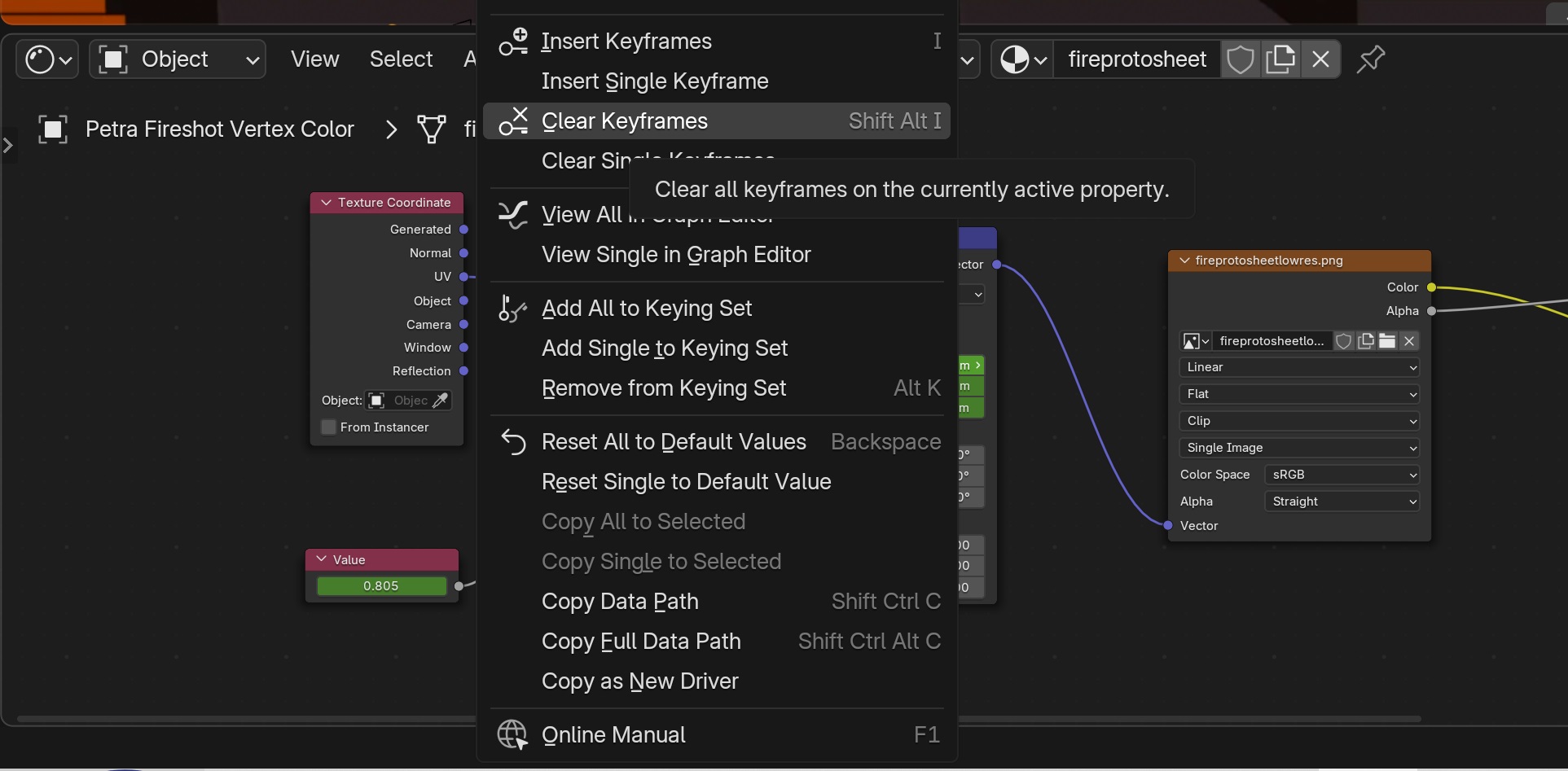Choose View Single in Graph Editor
Viewport: 1568px width, 771px height.
(x=717, y=255)
